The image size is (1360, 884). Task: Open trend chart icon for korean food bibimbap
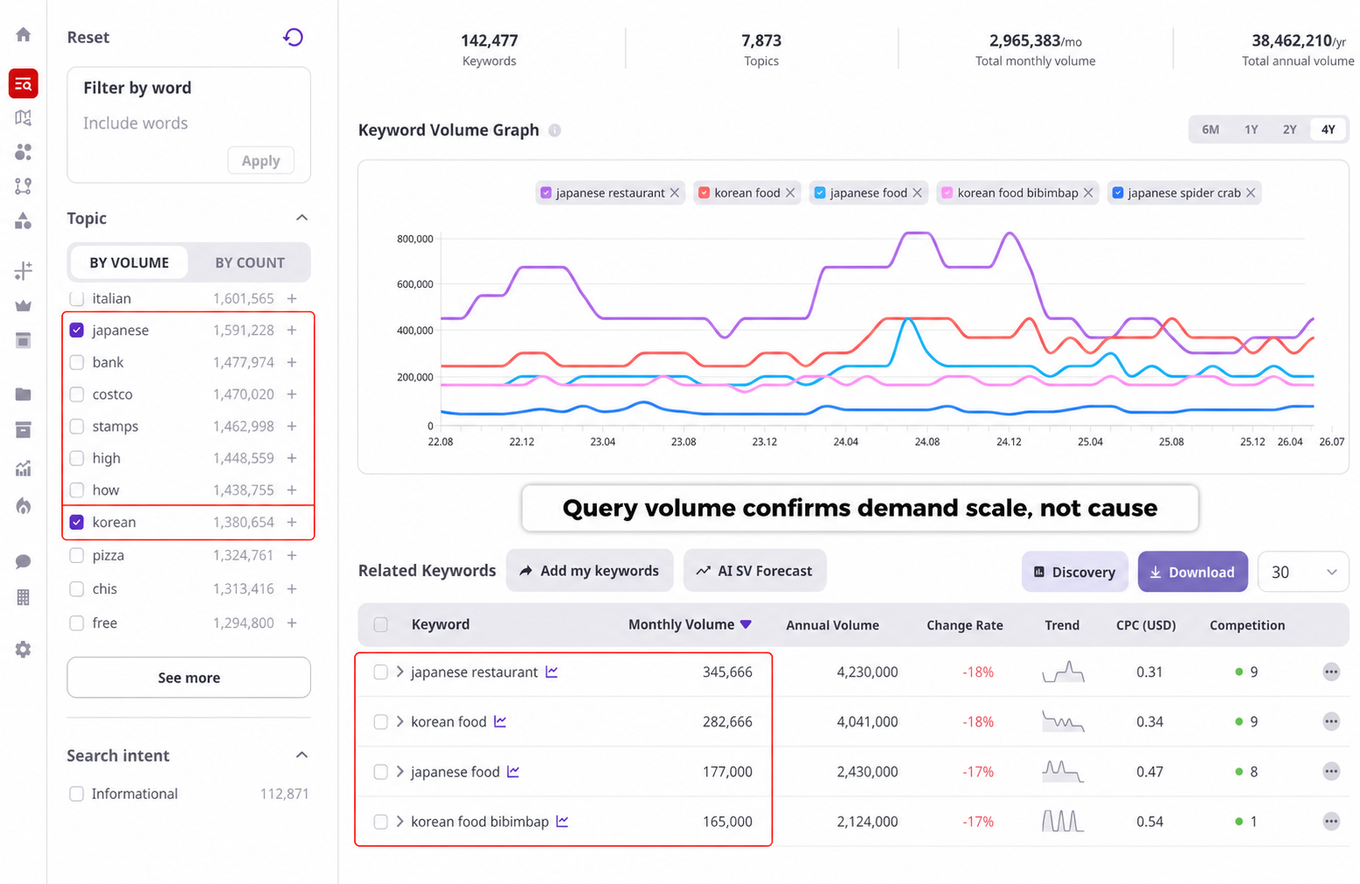(563, 822)
